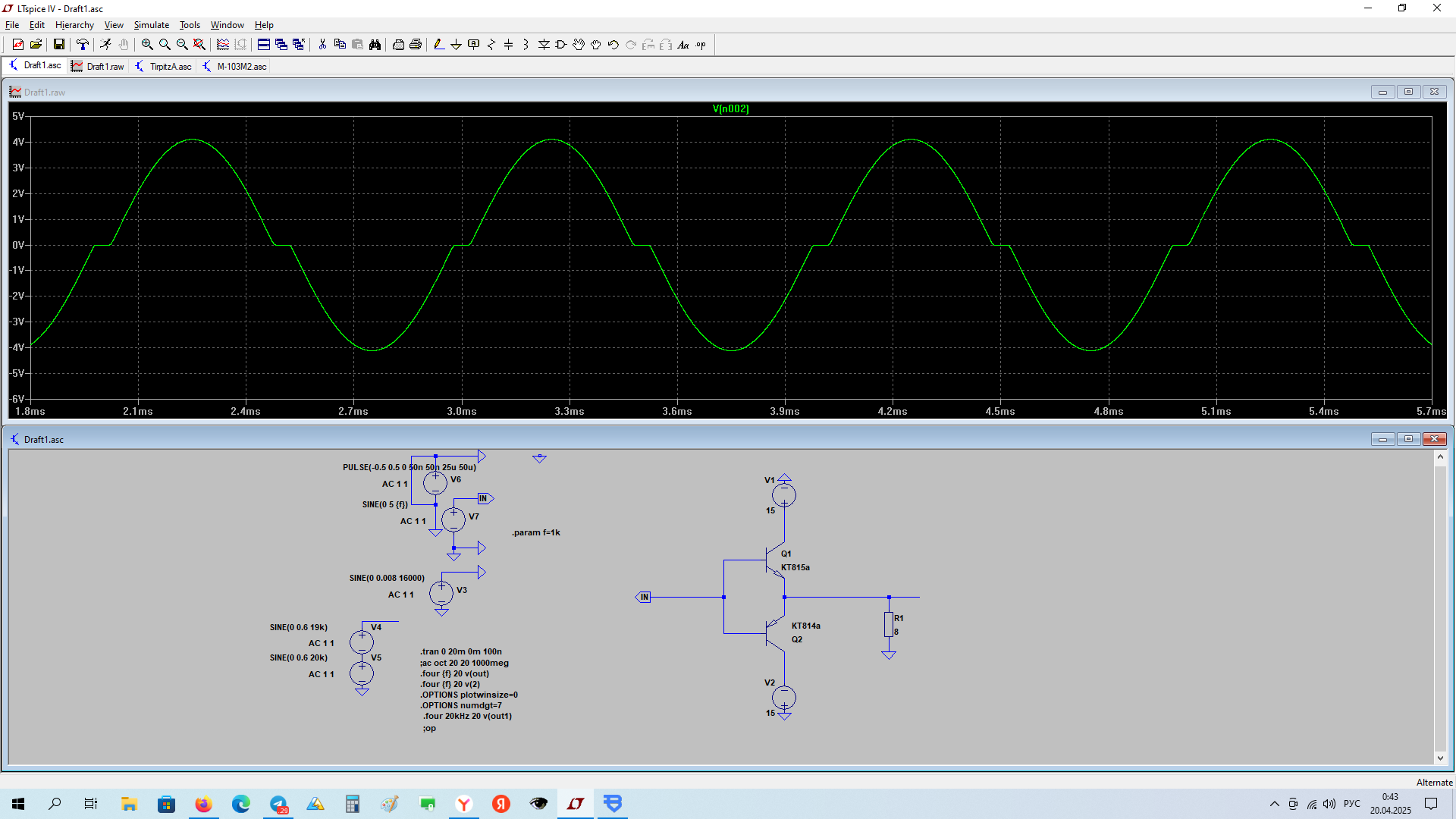Screen dimensions: 1456x819
Task: Select the Resistor component tool
Action: [491, 45]
